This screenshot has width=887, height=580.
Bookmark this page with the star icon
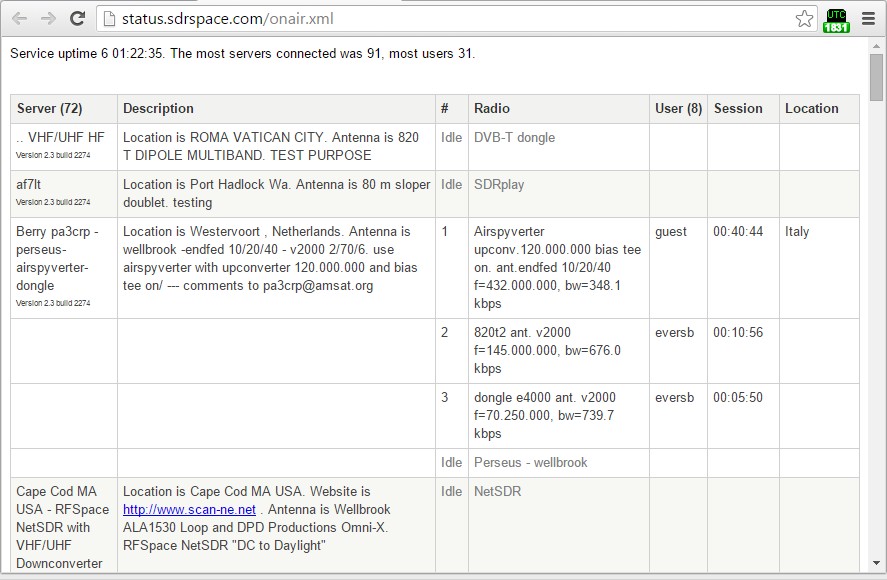pos(804,19)
